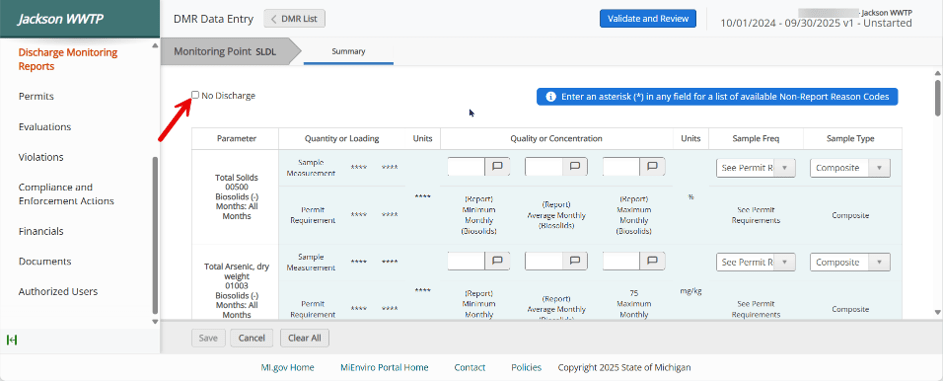Open Evaluations in sidebar
Screen dimensions: 943x381
tap(45, 127)
